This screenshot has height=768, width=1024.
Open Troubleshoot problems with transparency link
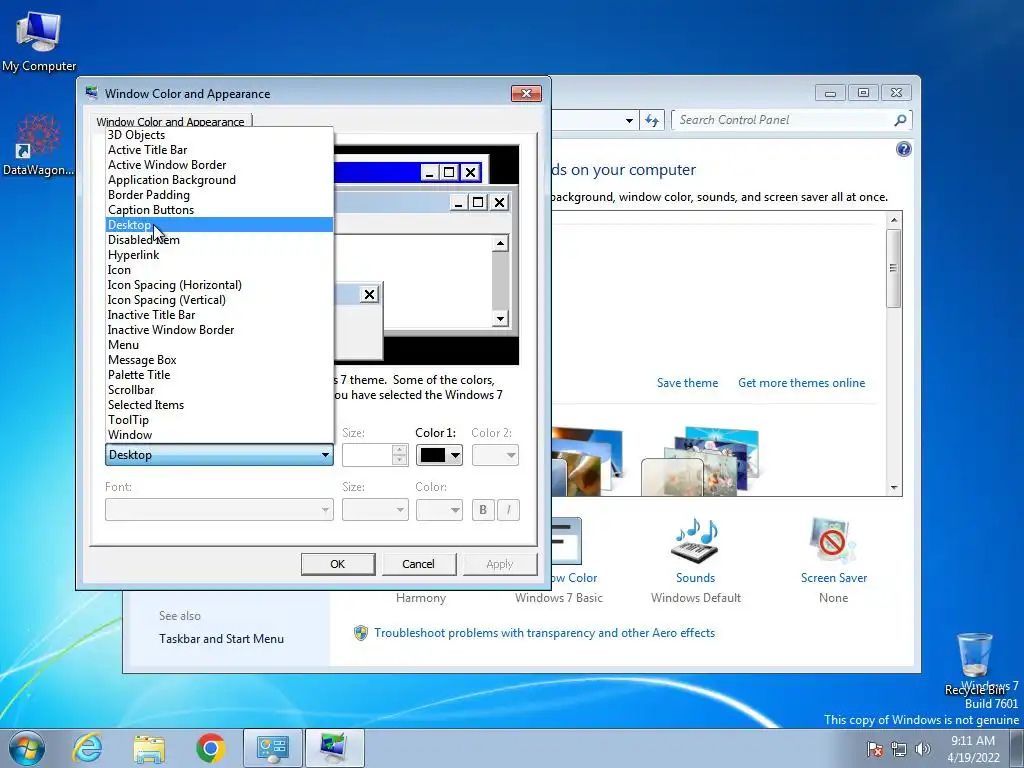point(544,633)
